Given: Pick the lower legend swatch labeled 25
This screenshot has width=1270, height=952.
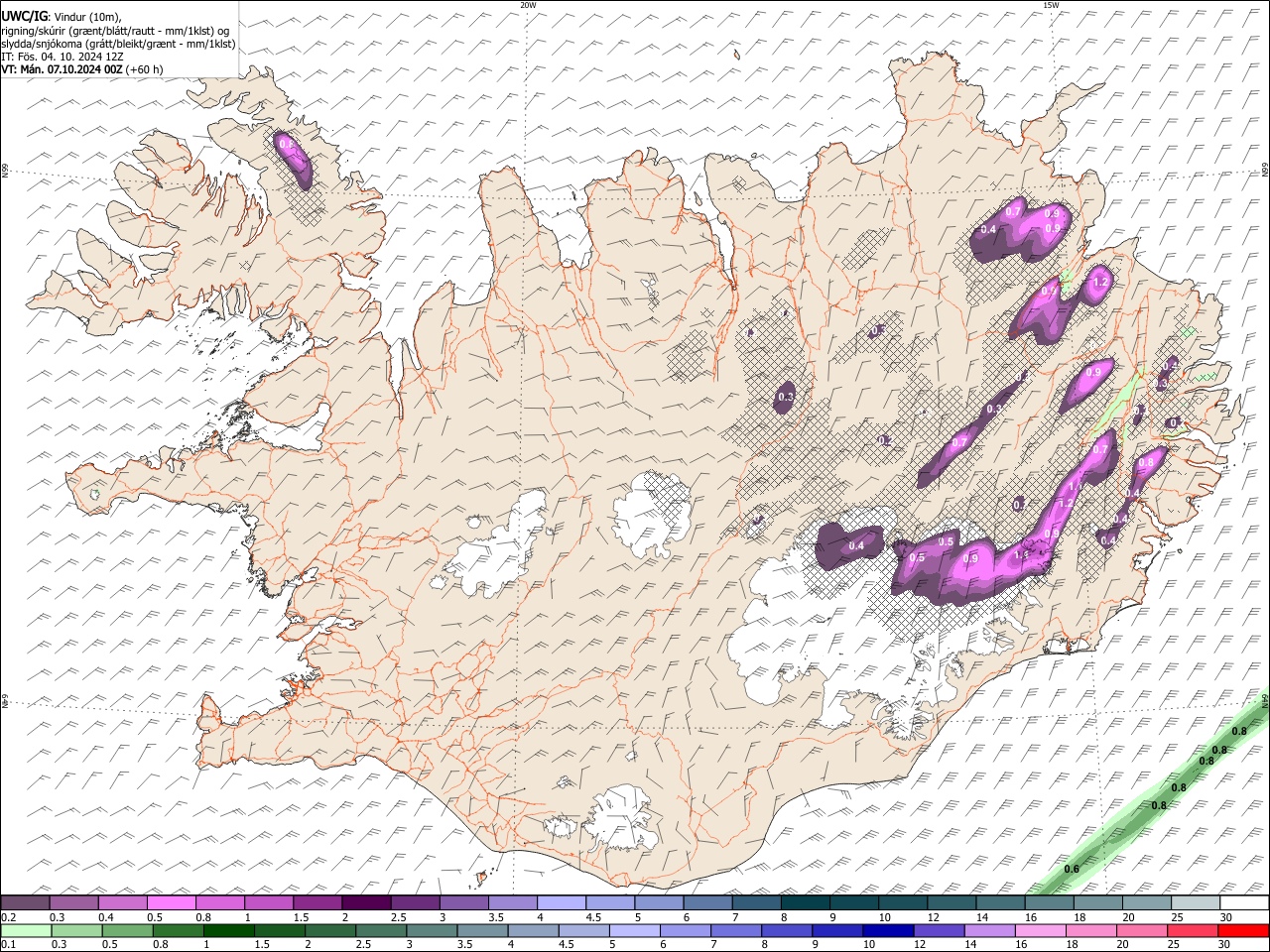Looking at the screenshot, I should 1194,930.
